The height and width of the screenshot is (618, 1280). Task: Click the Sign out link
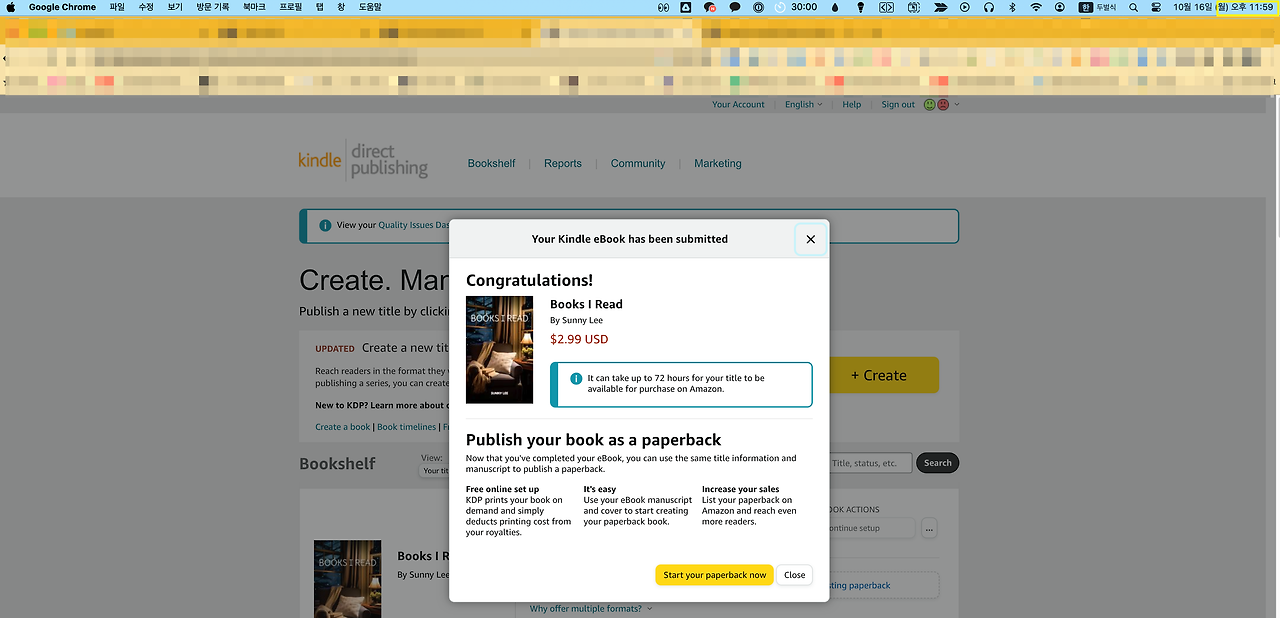click(898, 104)
